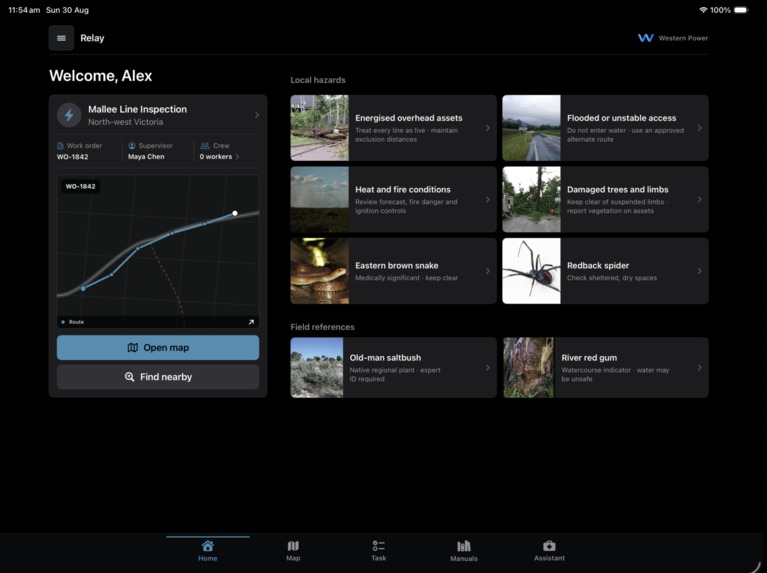767x573 pixels.
Task: Click the lightning bolt icon on Mallee Line Inspection
Action: click(x=69, y=115)
